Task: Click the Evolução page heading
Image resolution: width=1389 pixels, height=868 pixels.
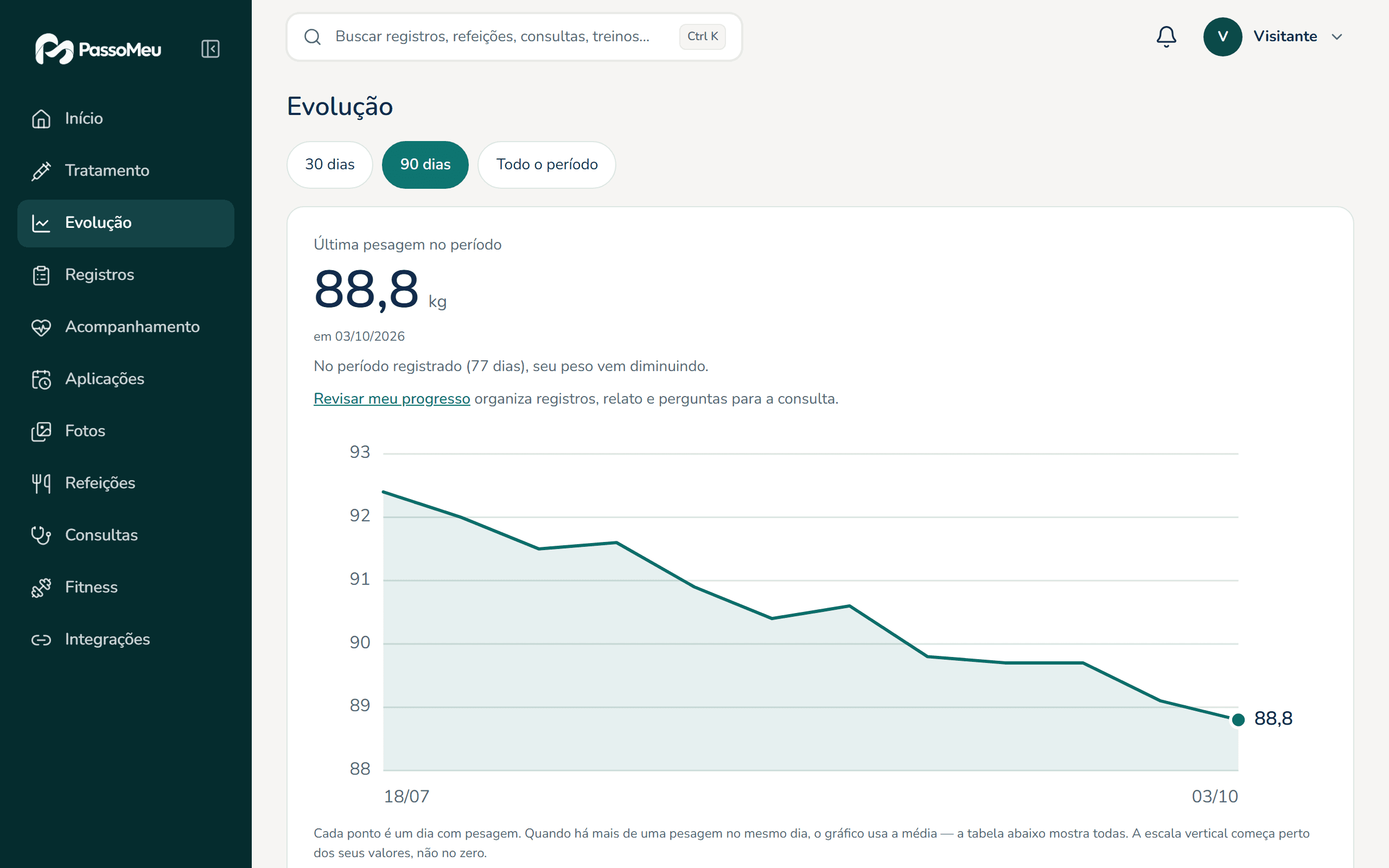Action: click(340, 107)
